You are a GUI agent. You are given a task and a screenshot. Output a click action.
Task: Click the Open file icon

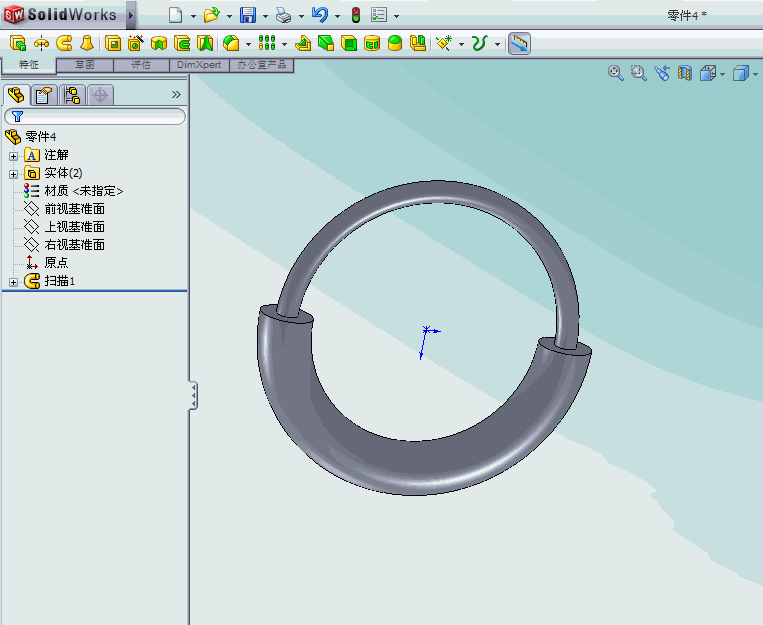pyautogui.click(x=212, y=15)
